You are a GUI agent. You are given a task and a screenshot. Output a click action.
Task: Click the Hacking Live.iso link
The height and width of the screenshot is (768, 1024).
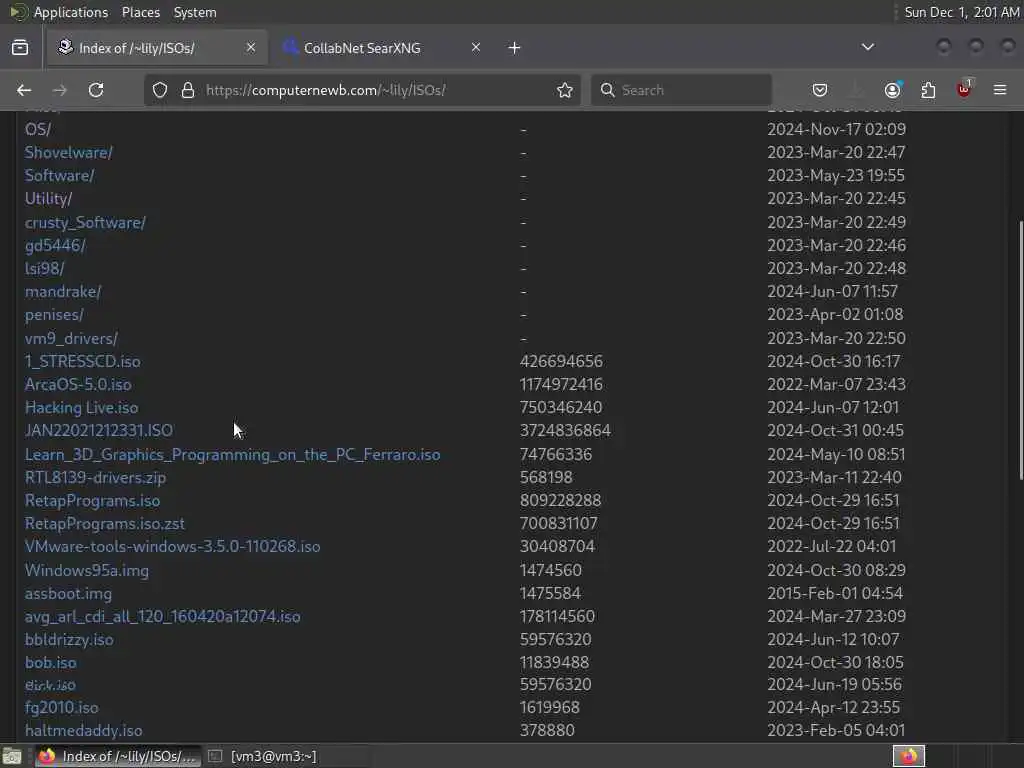coord(82,408)
